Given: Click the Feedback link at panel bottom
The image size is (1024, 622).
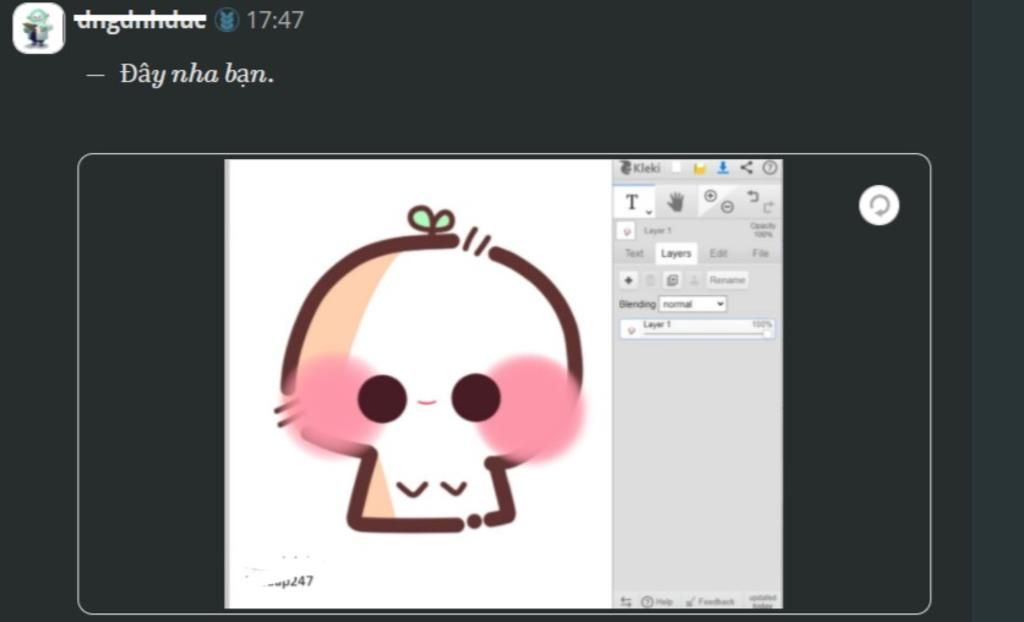Looking at the screenshot, I should 710,602.
